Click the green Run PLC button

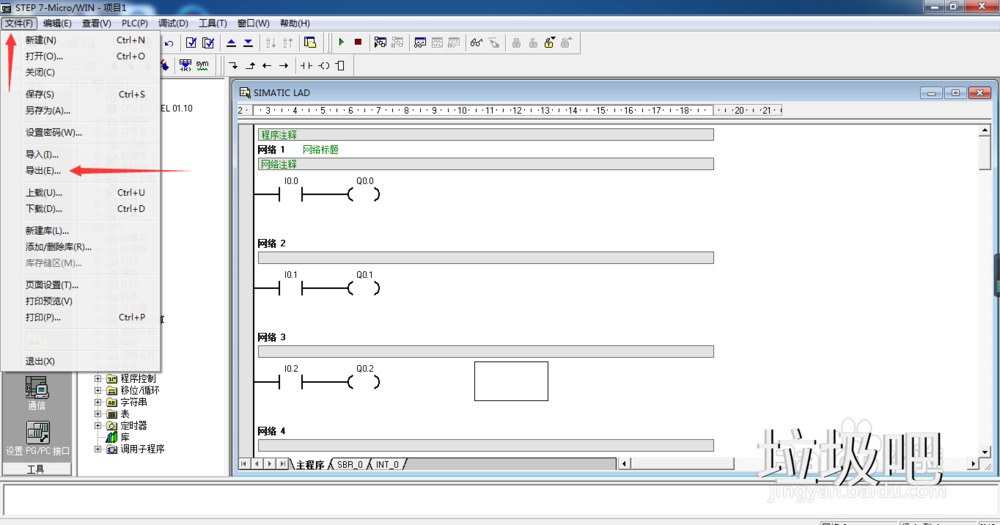341,43
